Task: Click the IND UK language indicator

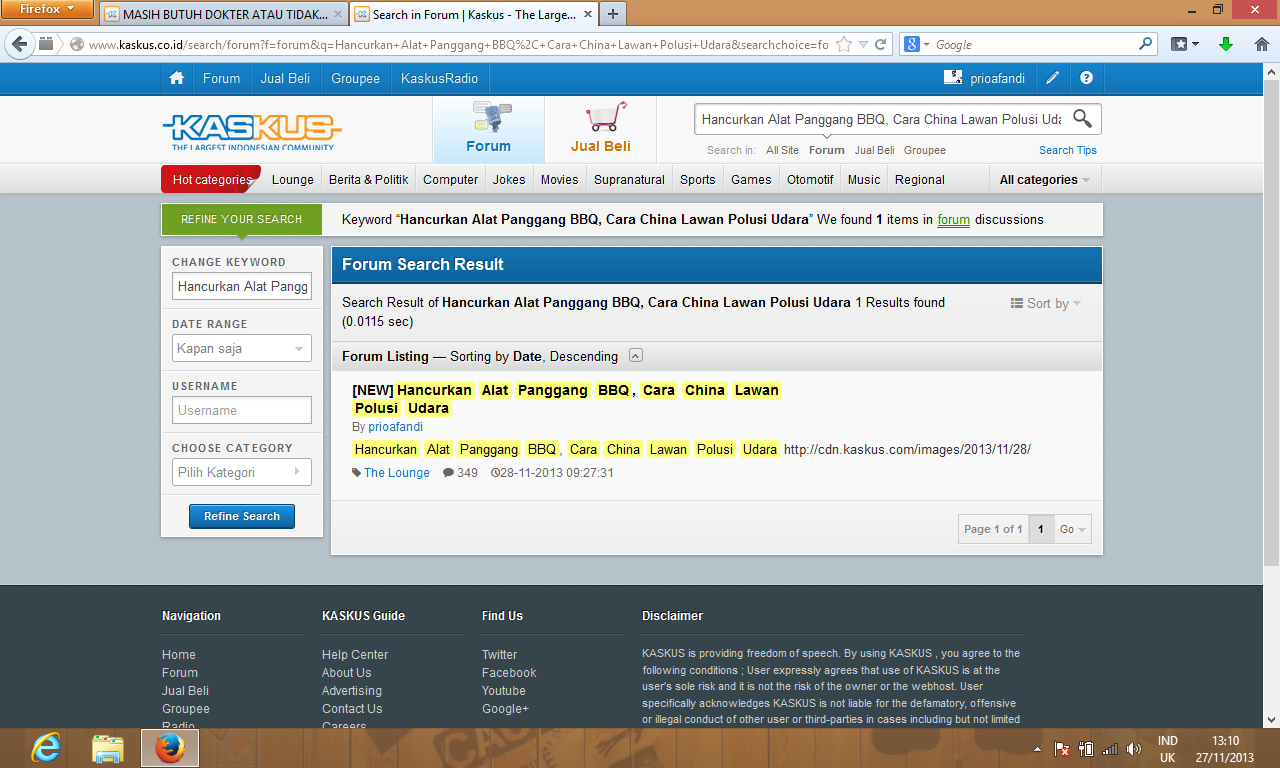Action: click(x=1167, y=749)
